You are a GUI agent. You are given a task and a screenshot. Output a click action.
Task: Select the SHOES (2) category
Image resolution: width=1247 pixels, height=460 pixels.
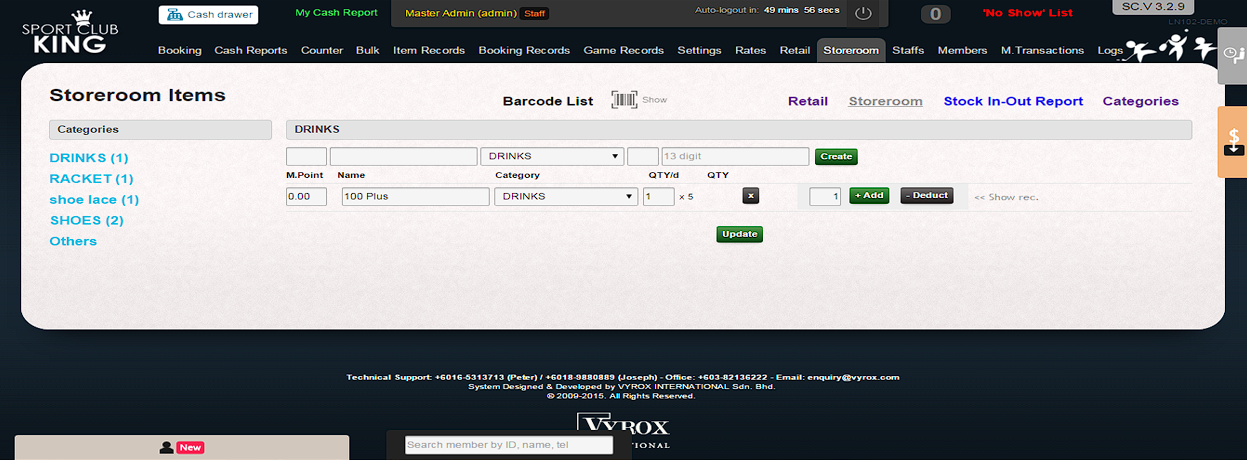click(86, 220)
